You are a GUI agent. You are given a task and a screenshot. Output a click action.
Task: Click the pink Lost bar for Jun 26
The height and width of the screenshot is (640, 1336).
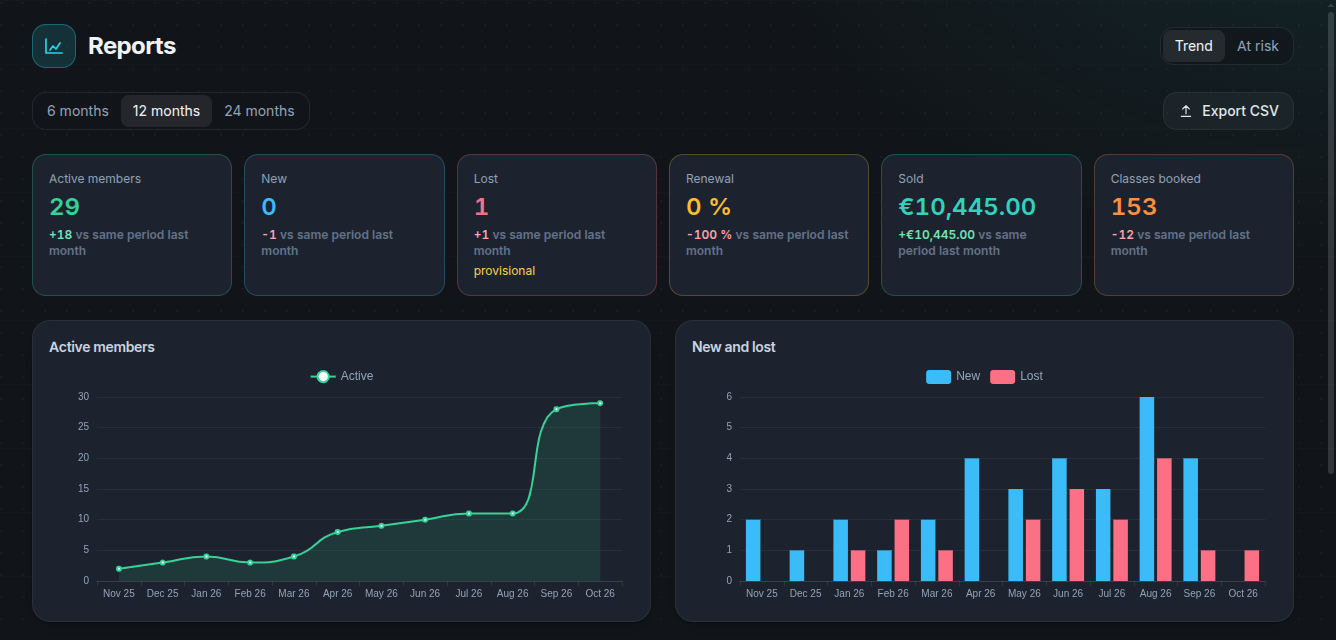[1077, 535]
